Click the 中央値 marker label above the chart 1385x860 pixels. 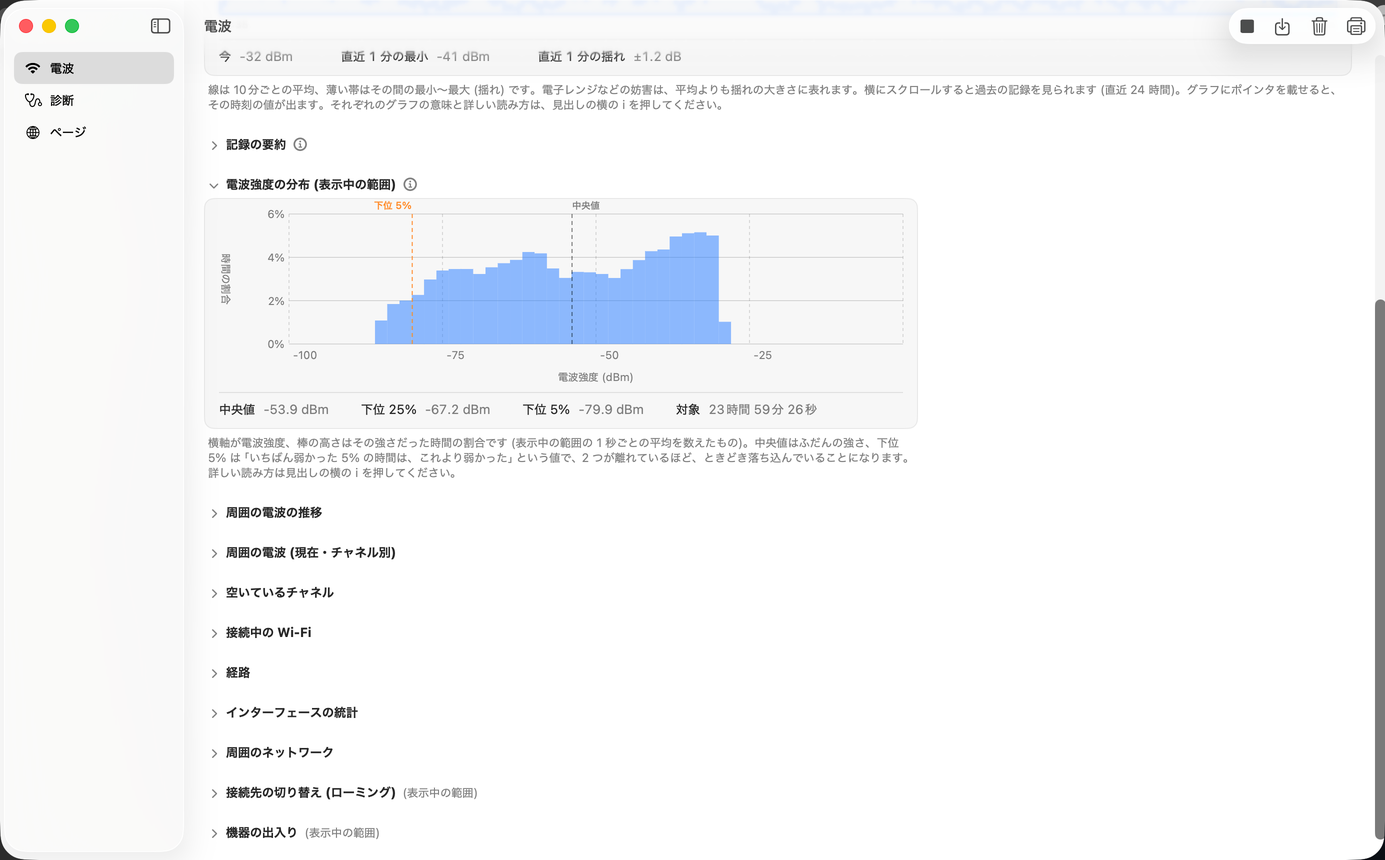click(x=586, y=205)
